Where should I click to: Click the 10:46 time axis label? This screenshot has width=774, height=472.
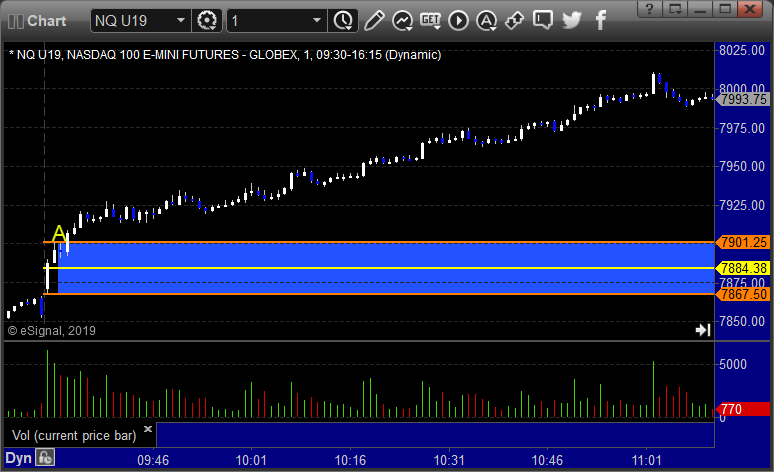click(547, 461)
